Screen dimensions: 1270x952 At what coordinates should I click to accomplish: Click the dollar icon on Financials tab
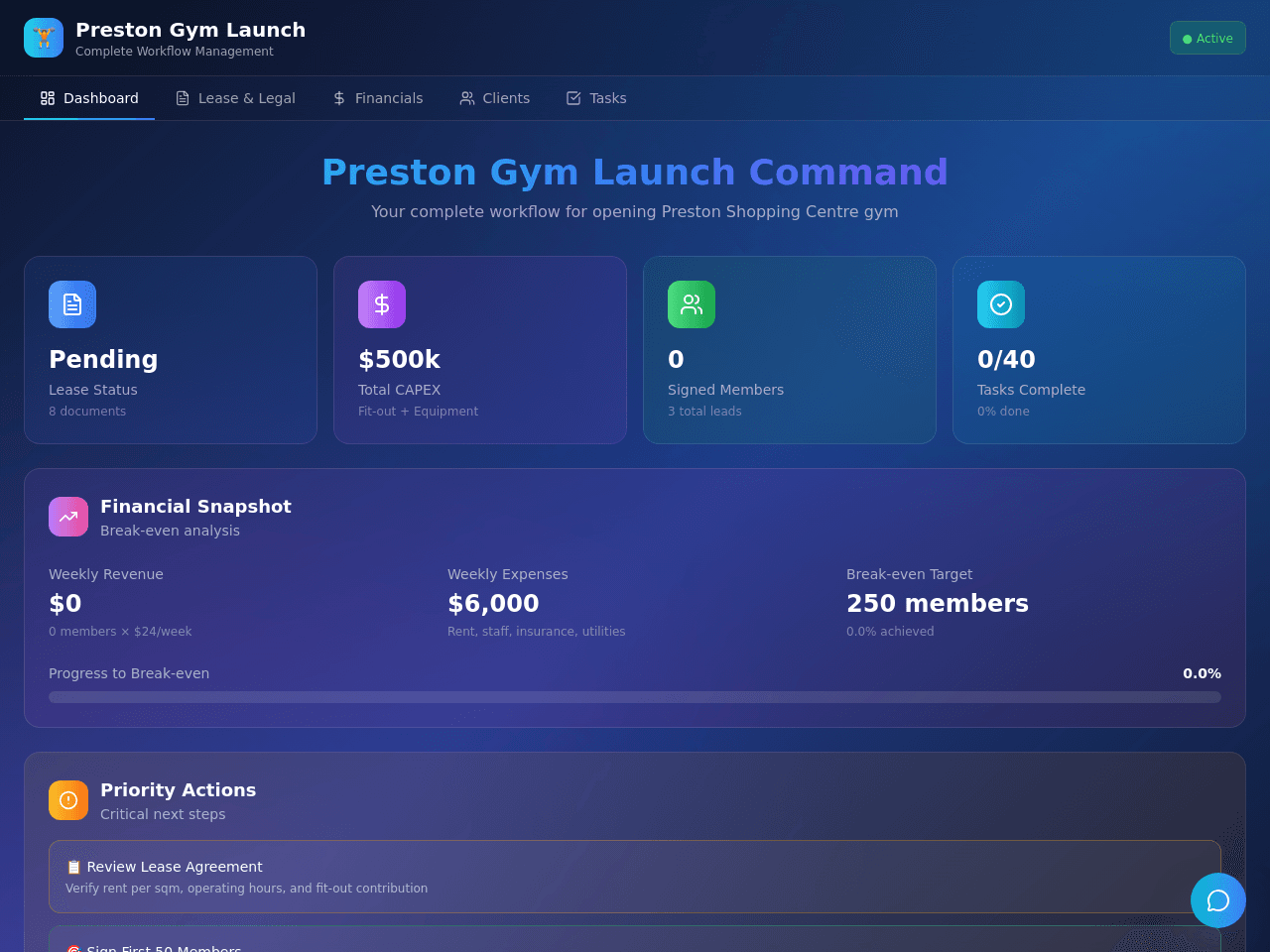tap(339, 98)
